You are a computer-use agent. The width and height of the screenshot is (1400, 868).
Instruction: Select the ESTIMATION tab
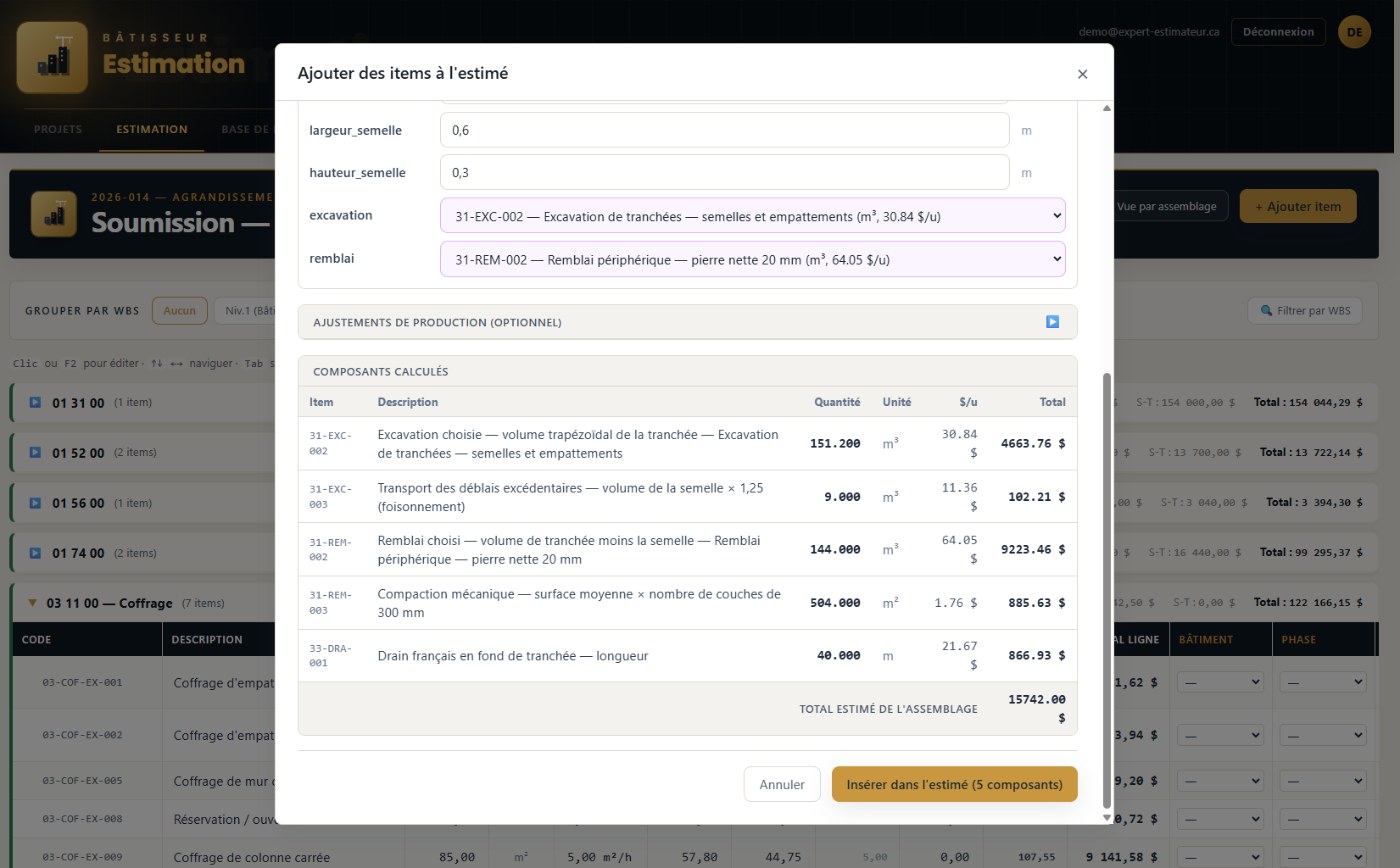(x=152, y=129)
